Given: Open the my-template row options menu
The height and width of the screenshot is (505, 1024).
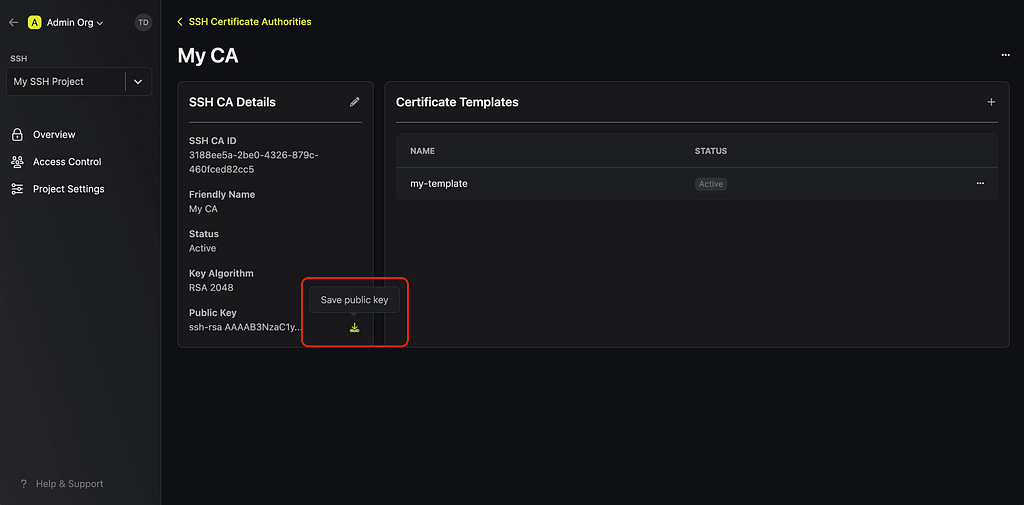Looking at the screenshot, I should [x=980, y=184].
